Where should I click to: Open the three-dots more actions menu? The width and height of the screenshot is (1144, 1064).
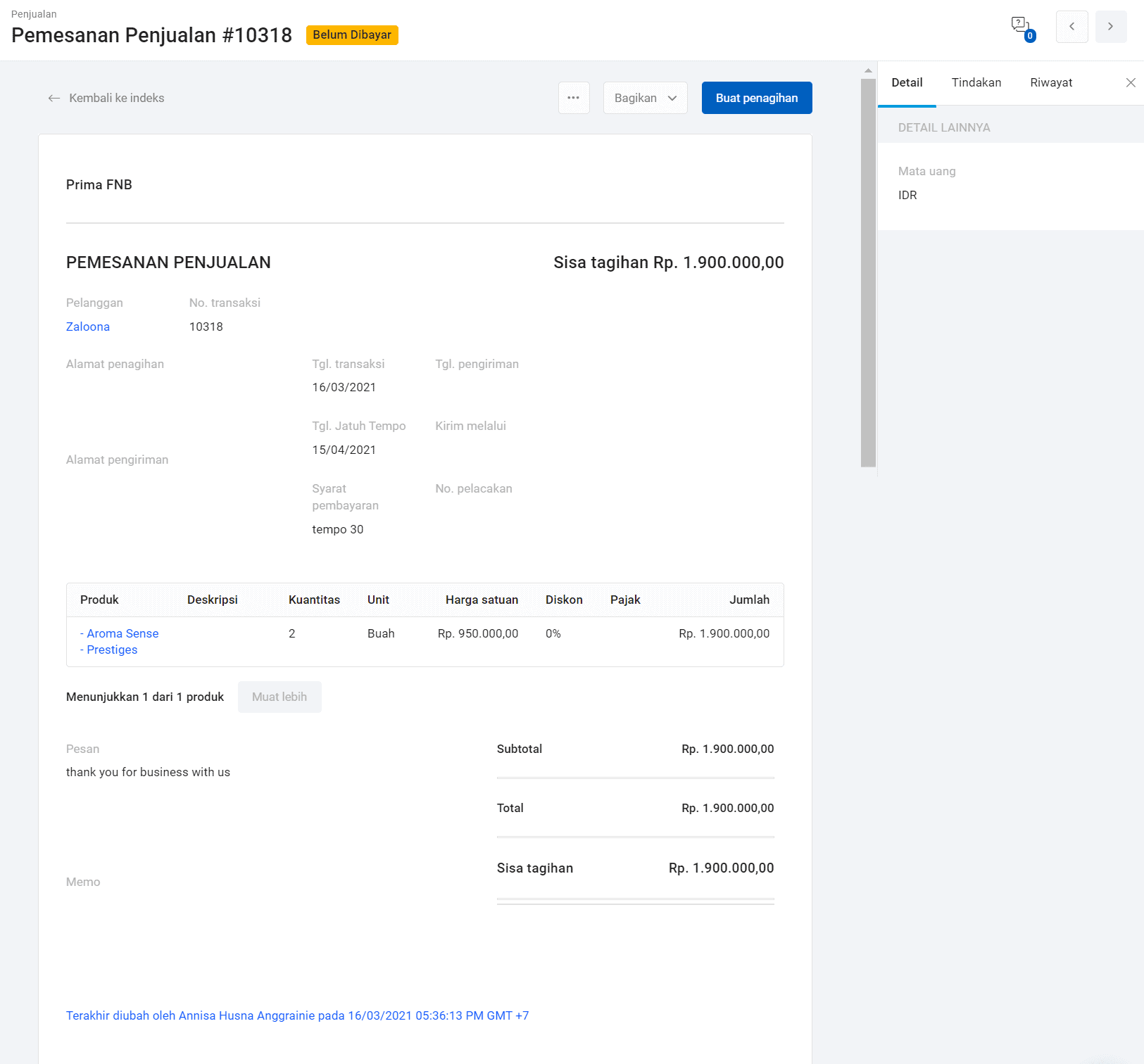pos(574,98)
